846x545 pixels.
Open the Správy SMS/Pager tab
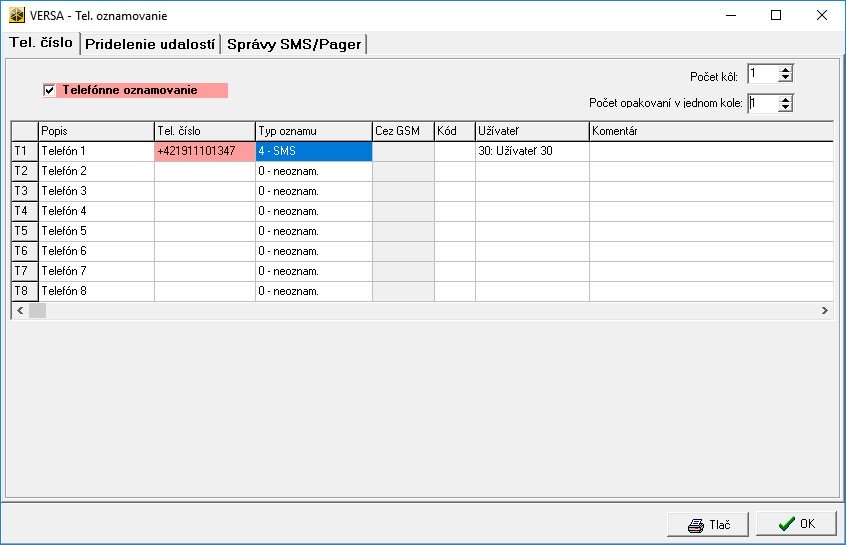point(294,44)
